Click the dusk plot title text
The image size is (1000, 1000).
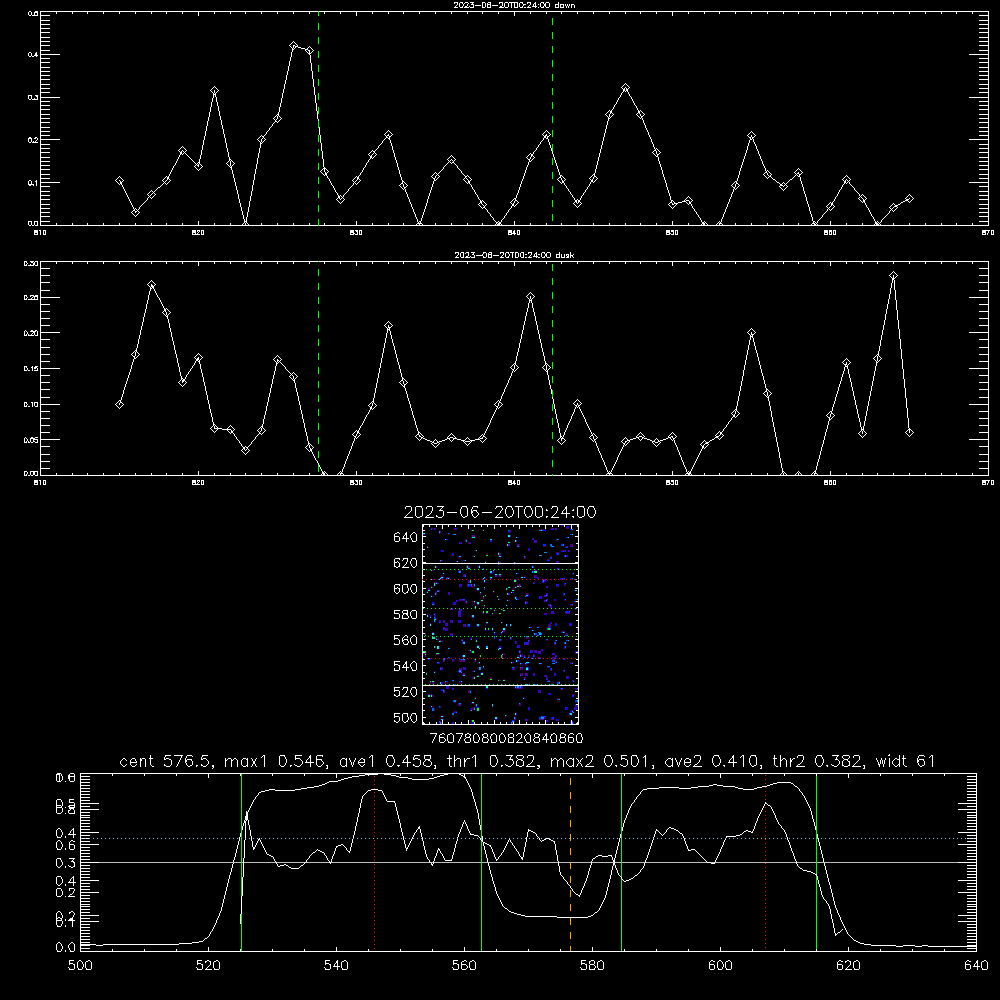(514, 255)
